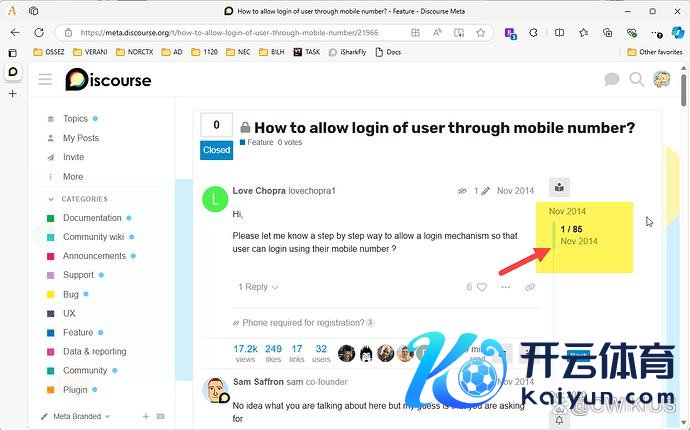Like the first post with heart icon
Screen dimensions: 690x430
pos(481,287)
